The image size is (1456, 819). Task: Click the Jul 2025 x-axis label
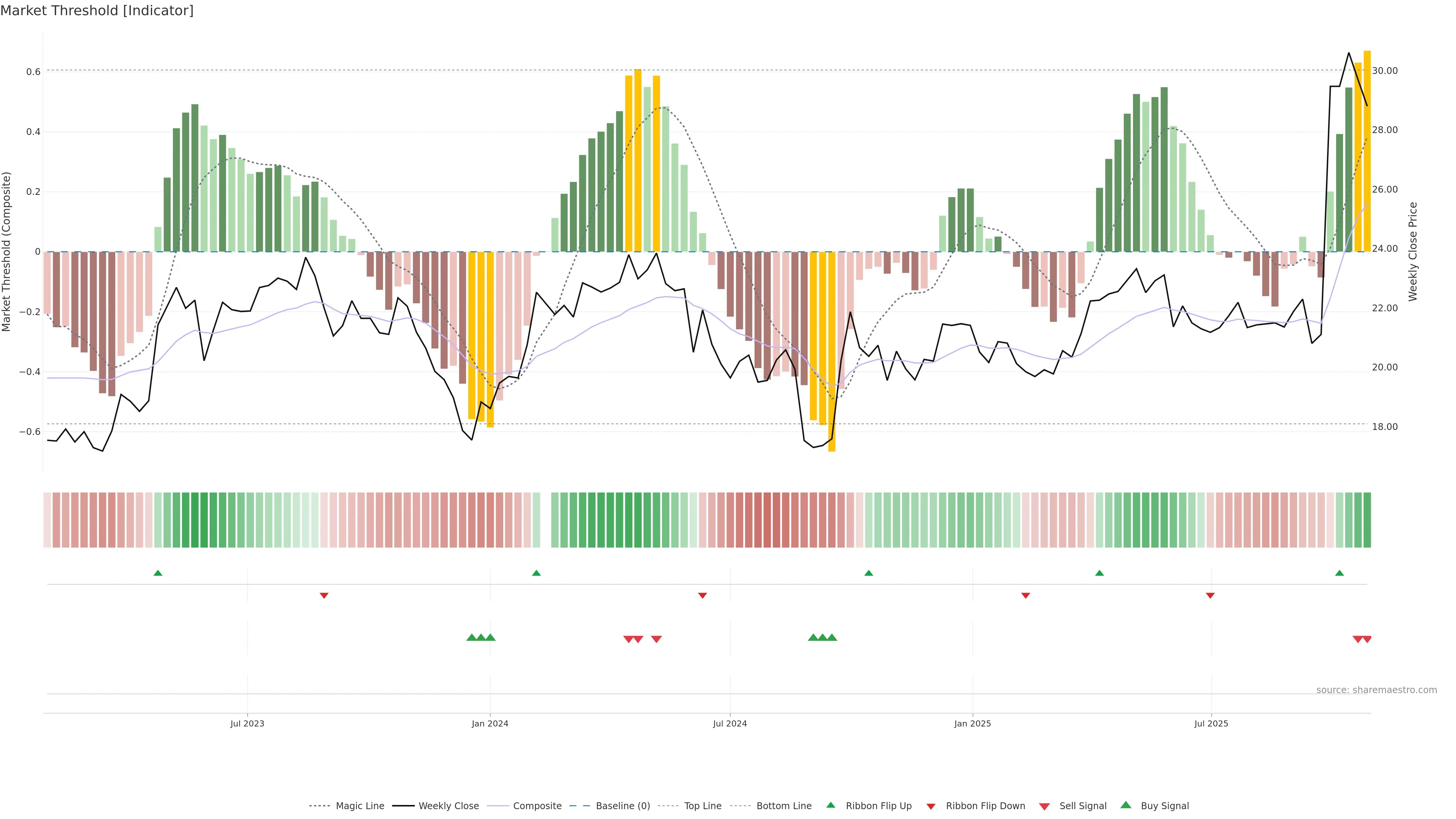tap(1211, 723)
